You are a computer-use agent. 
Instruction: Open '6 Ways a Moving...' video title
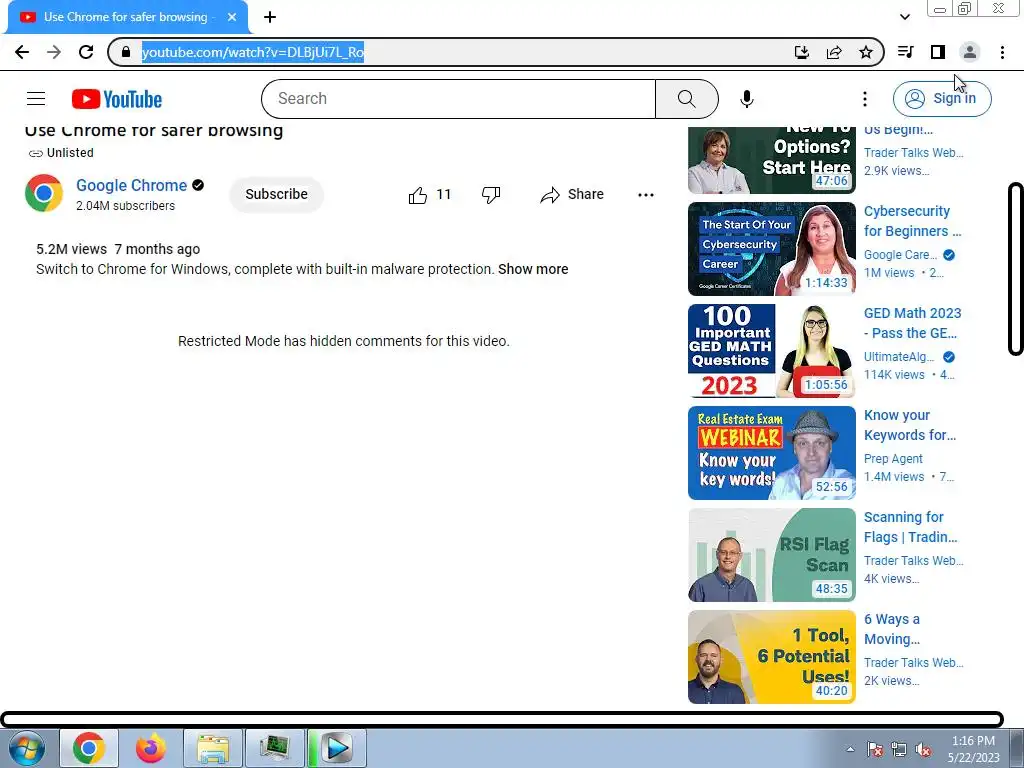coord(892,628)
